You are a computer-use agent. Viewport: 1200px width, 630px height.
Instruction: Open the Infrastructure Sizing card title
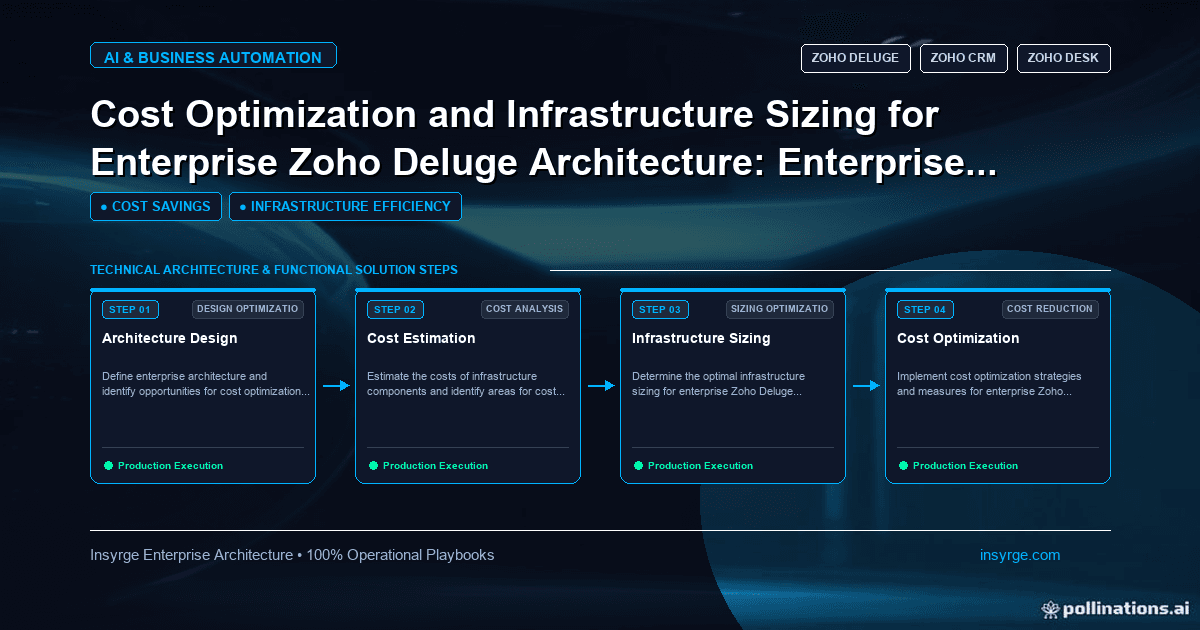tap(701, 338)
